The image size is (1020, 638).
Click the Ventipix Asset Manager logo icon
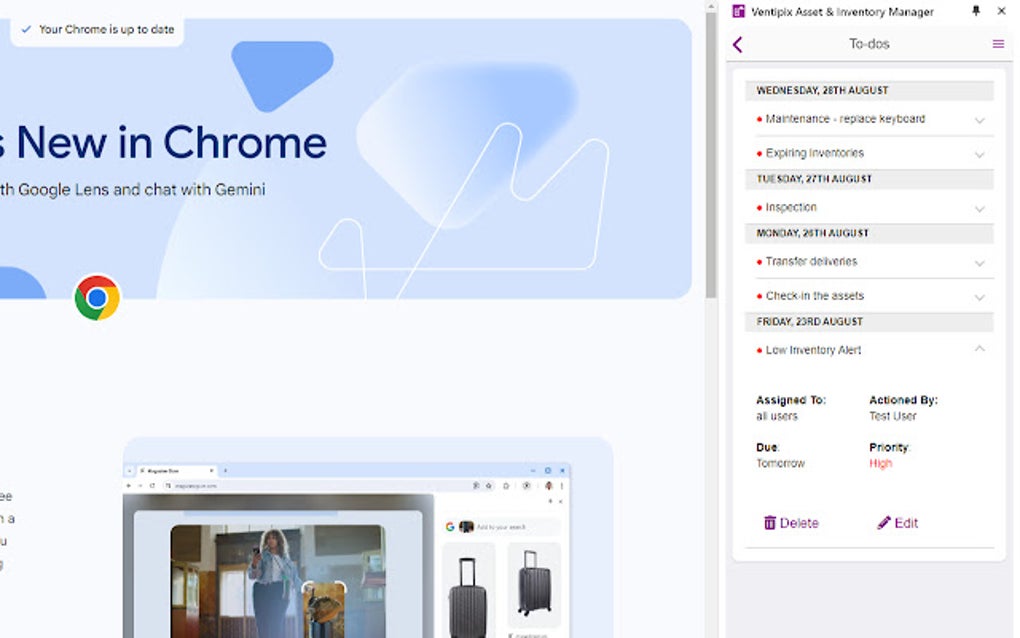click(738, 11)
